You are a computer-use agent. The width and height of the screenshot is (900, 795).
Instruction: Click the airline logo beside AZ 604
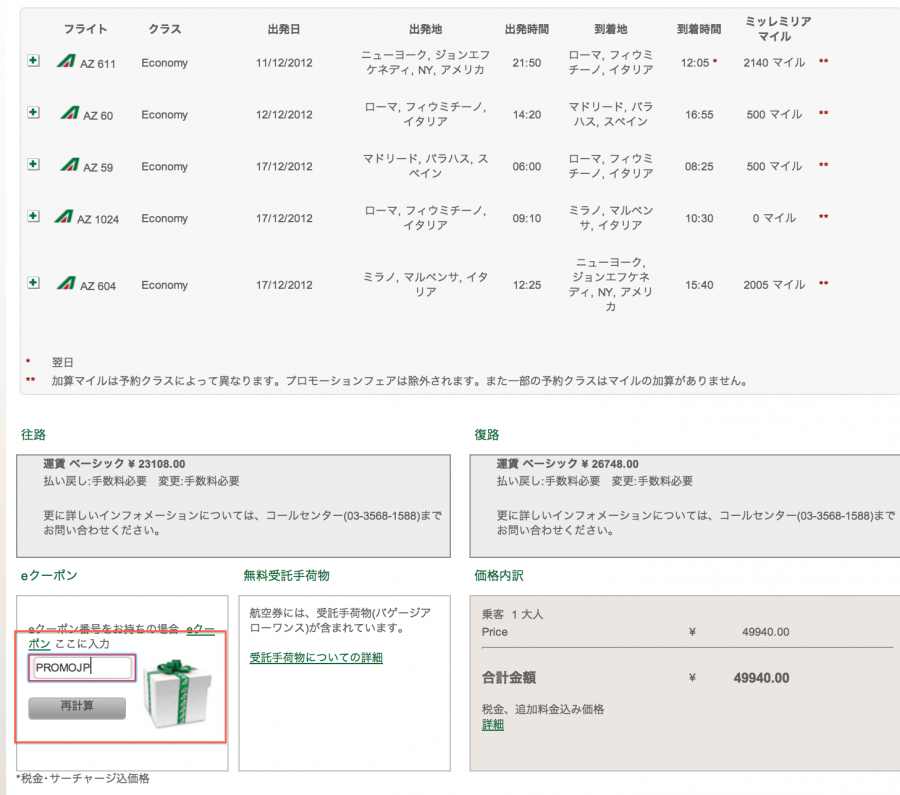tap(68, 284)
